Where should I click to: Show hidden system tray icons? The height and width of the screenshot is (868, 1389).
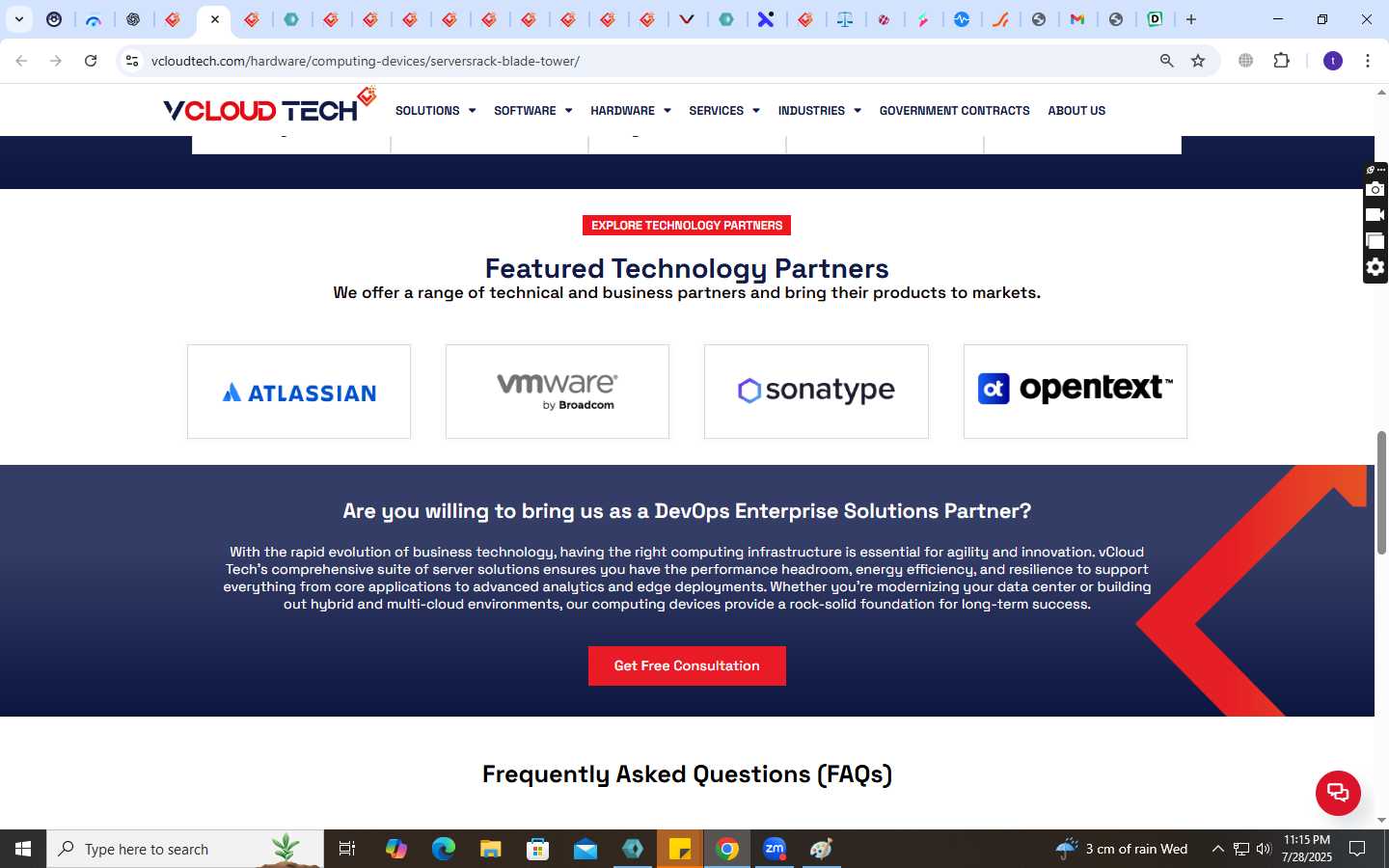point(1217,849)
